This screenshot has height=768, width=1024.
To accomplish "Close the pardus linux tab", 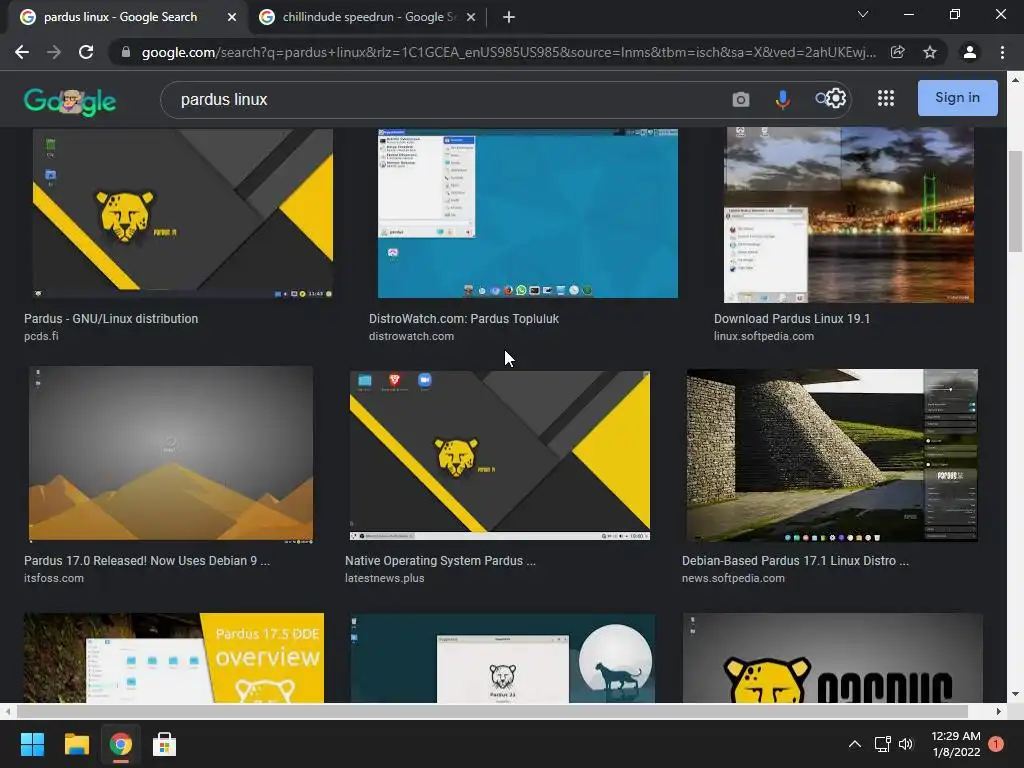I will (231, 17).
